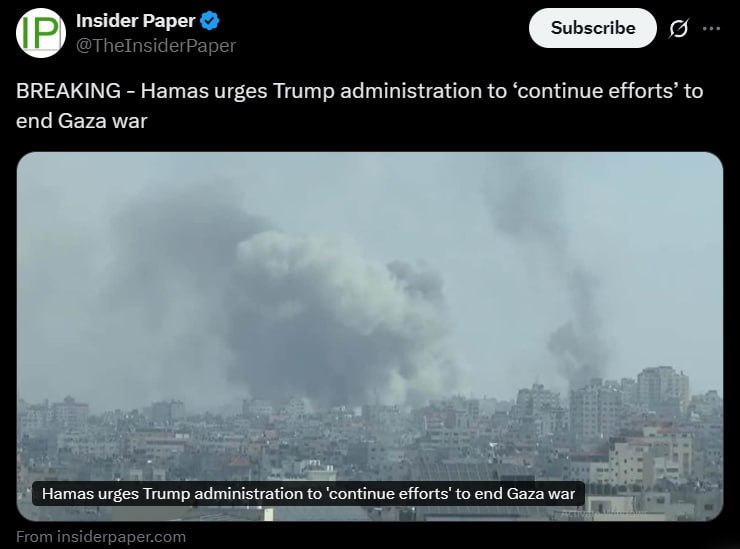Image resolution: width=740 pixels, height=549 pixels.
Task: Open the Insider Paper profile avatar
Action: [41, 33]
